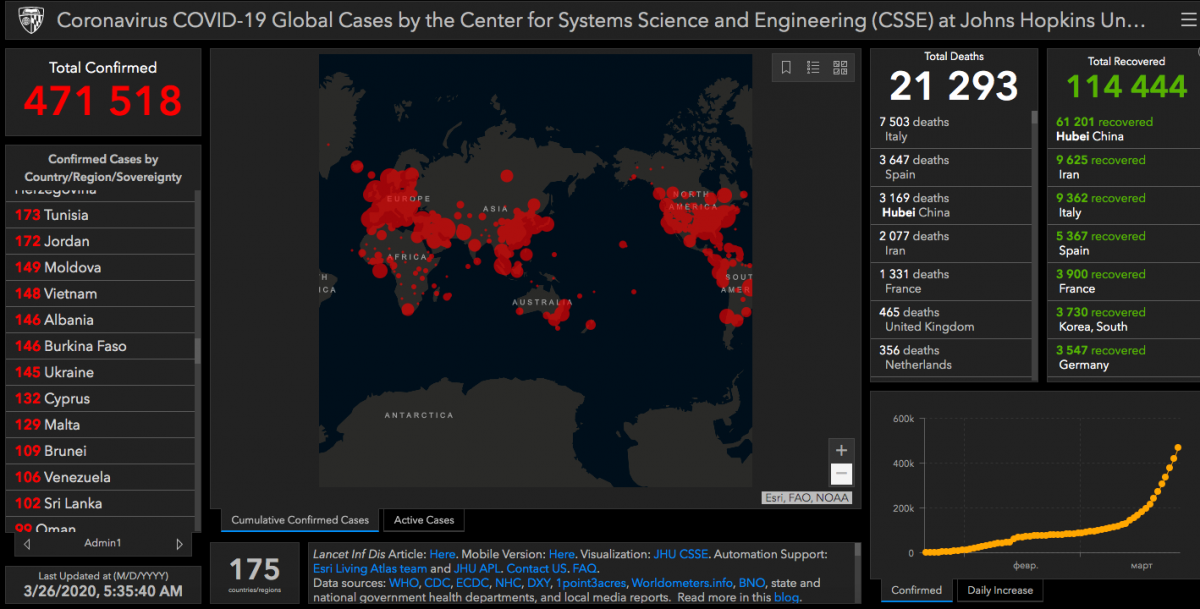Select the Daily Increase chart tab
1200x609 pixels.
[1000, 590]
